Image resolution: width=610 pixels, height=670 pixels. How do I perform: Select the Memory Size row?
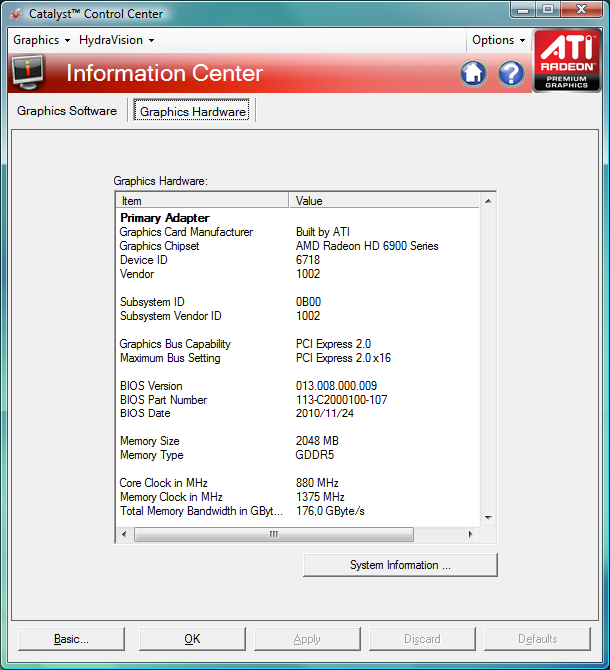pos(298,441)
